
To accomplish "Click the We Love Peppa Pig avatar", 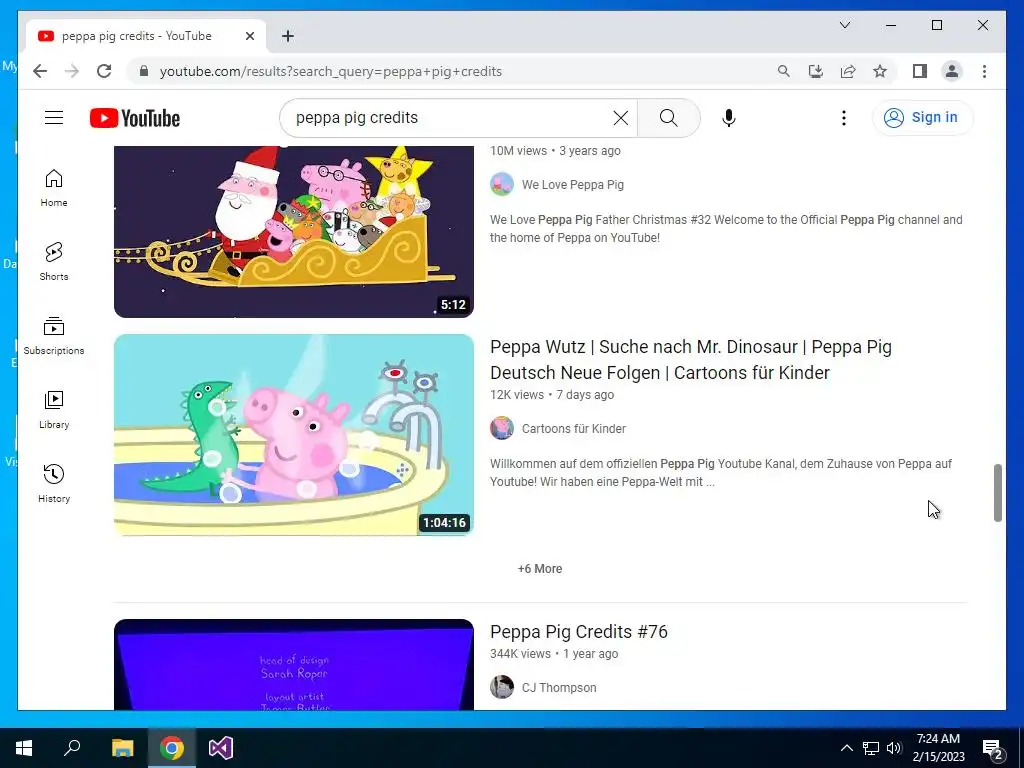I will pos(502,184).
